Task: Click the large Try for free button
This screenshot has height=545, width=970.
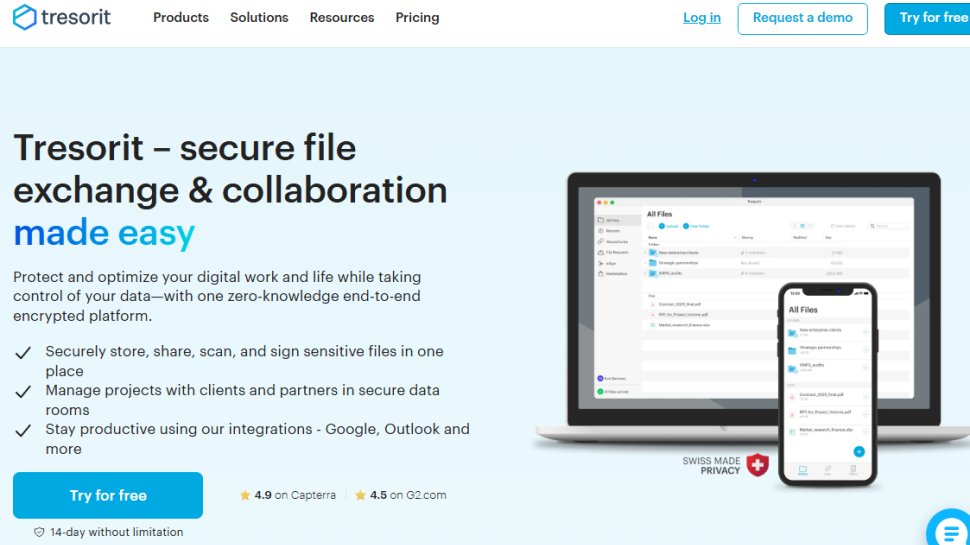Action: [x=108, y=495]
